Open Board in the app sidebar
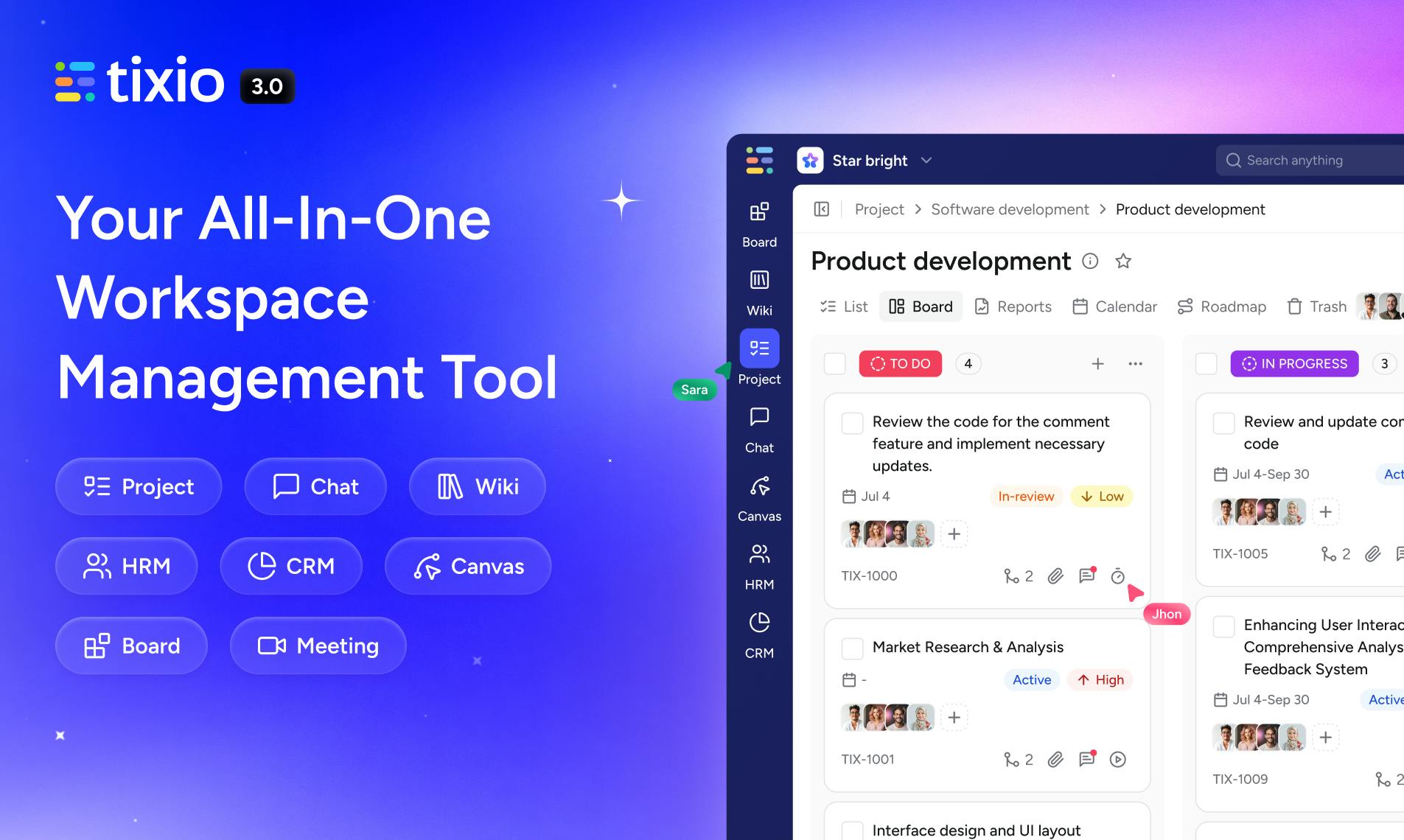The image size is (1404, 840). (759, 224)
